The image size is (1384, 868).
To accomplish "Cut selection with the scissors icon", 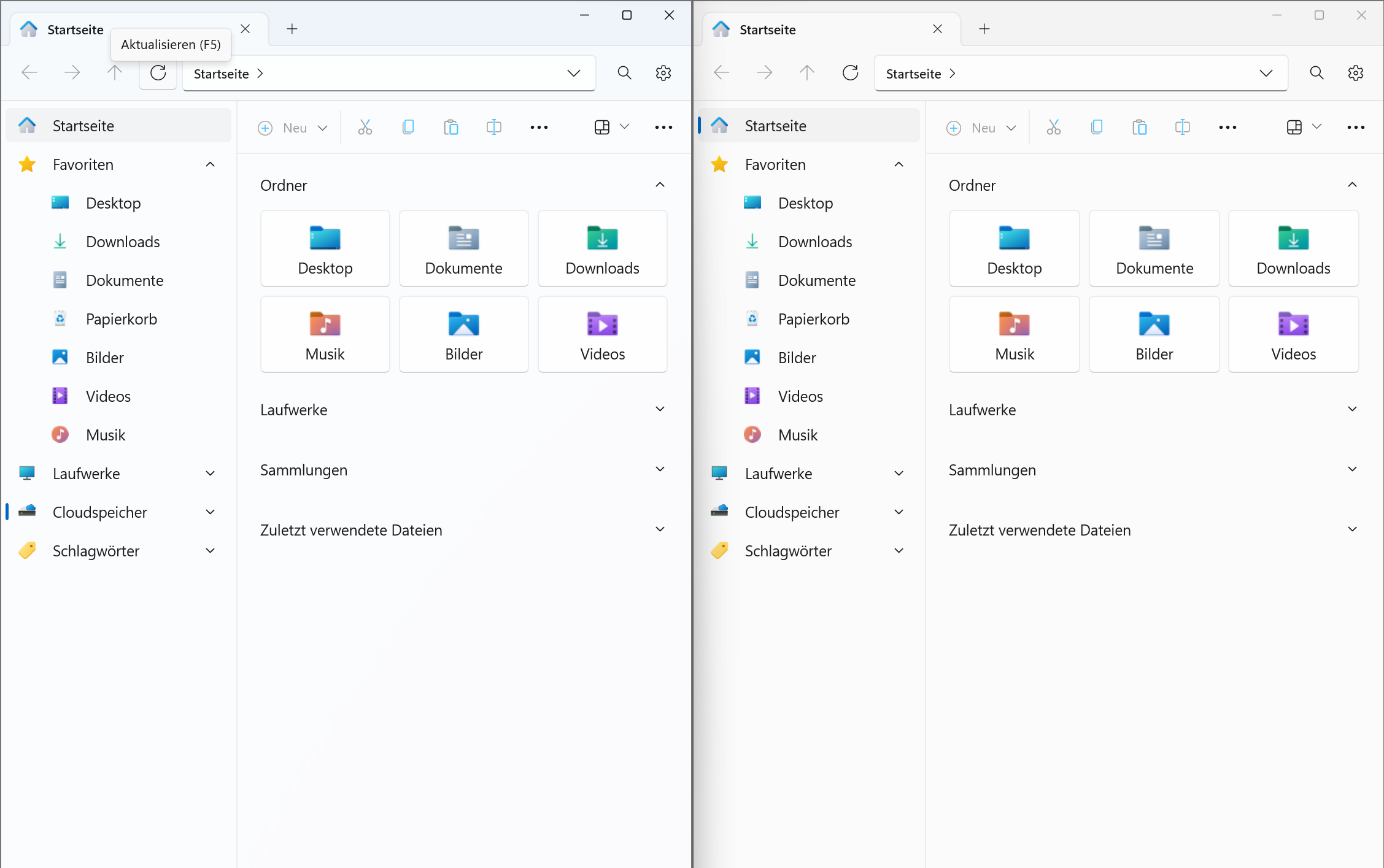I will pos(365,127).
